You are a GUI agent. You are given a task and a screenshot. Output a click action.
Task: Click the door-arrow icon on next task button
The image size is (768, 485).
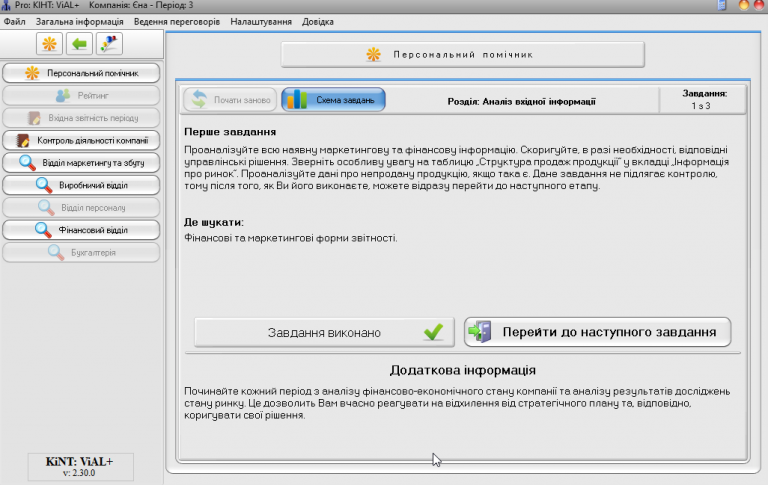point(480,332)
